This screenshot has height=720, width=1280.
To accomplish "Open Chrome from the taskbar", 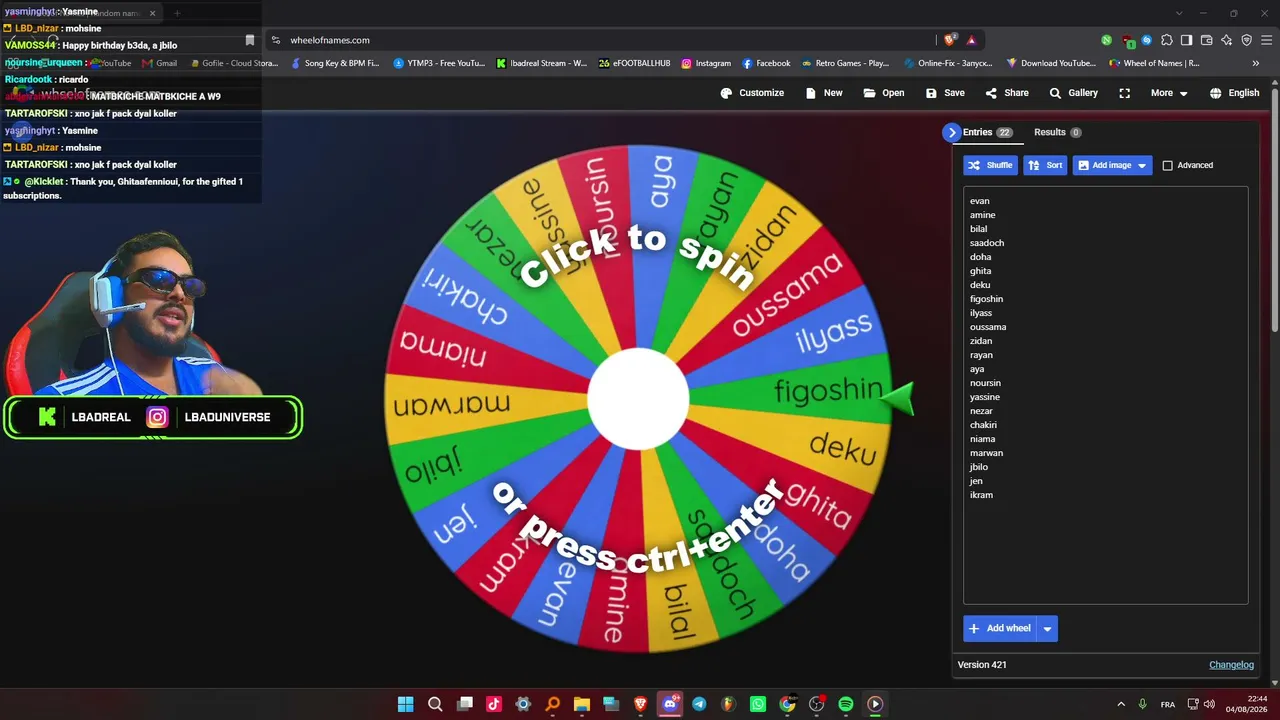I will pyautogui.click(x=787, y=704).
